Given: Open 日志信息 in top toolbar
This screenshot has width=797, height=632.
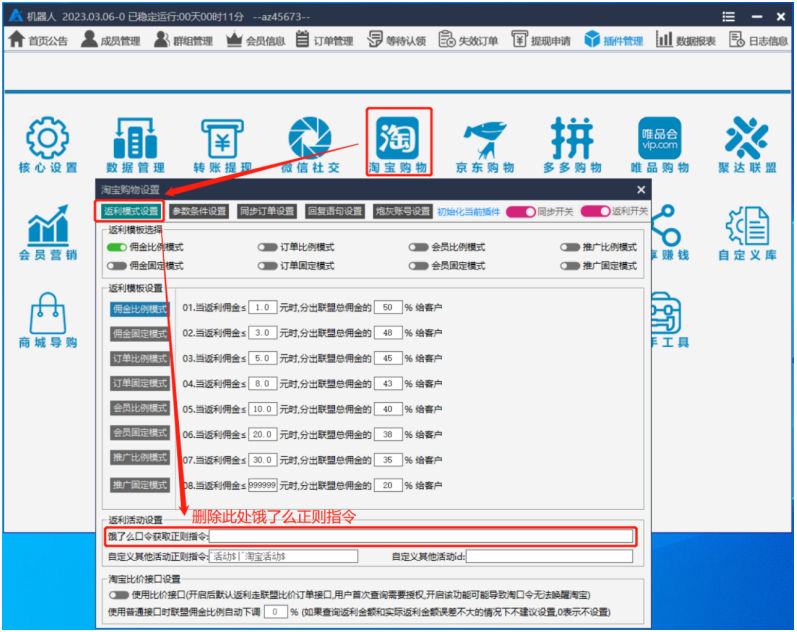Looking at the screenshot, I should (758, 40).
